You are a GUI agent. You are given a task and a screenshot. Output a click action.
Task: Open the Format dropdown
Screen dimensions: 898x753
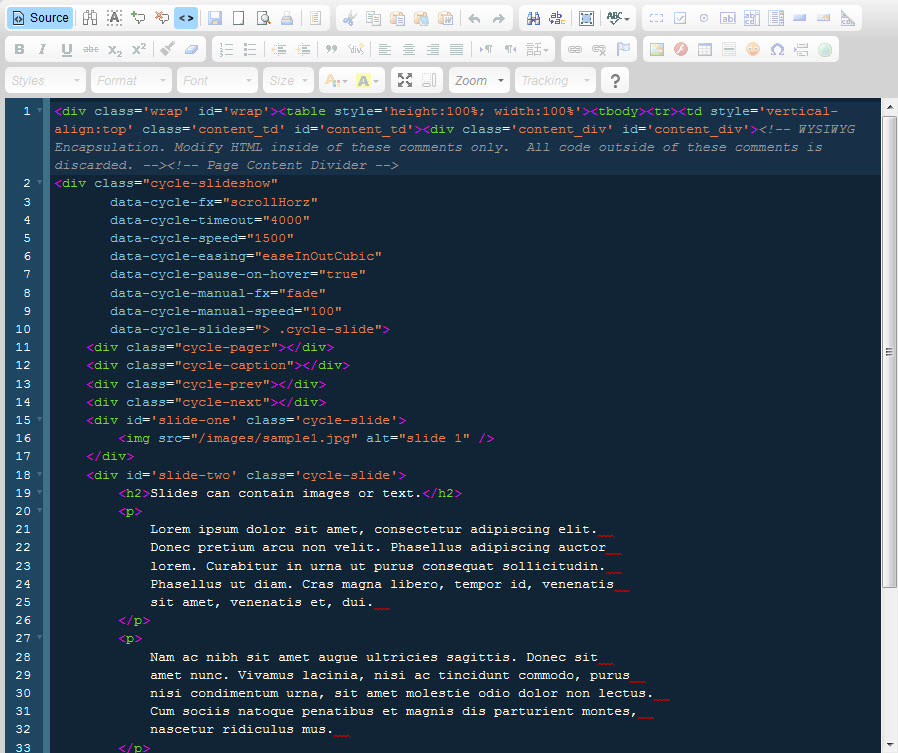(x=131, y=81)
